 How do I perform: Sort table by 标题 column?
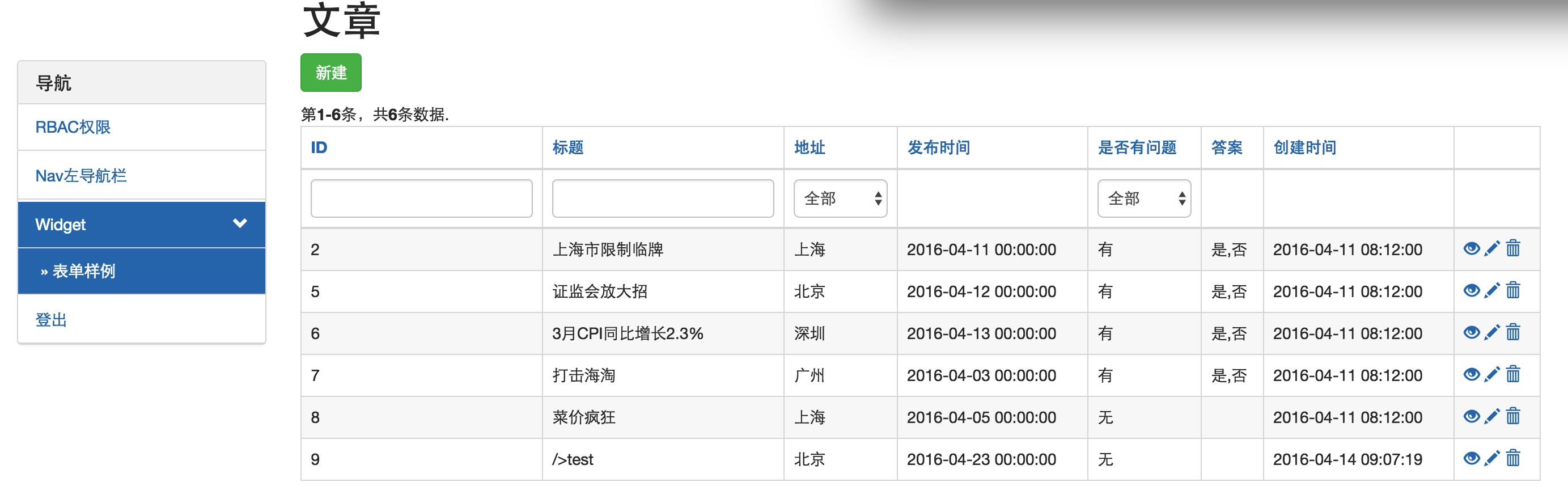click(x=568, y=147)
